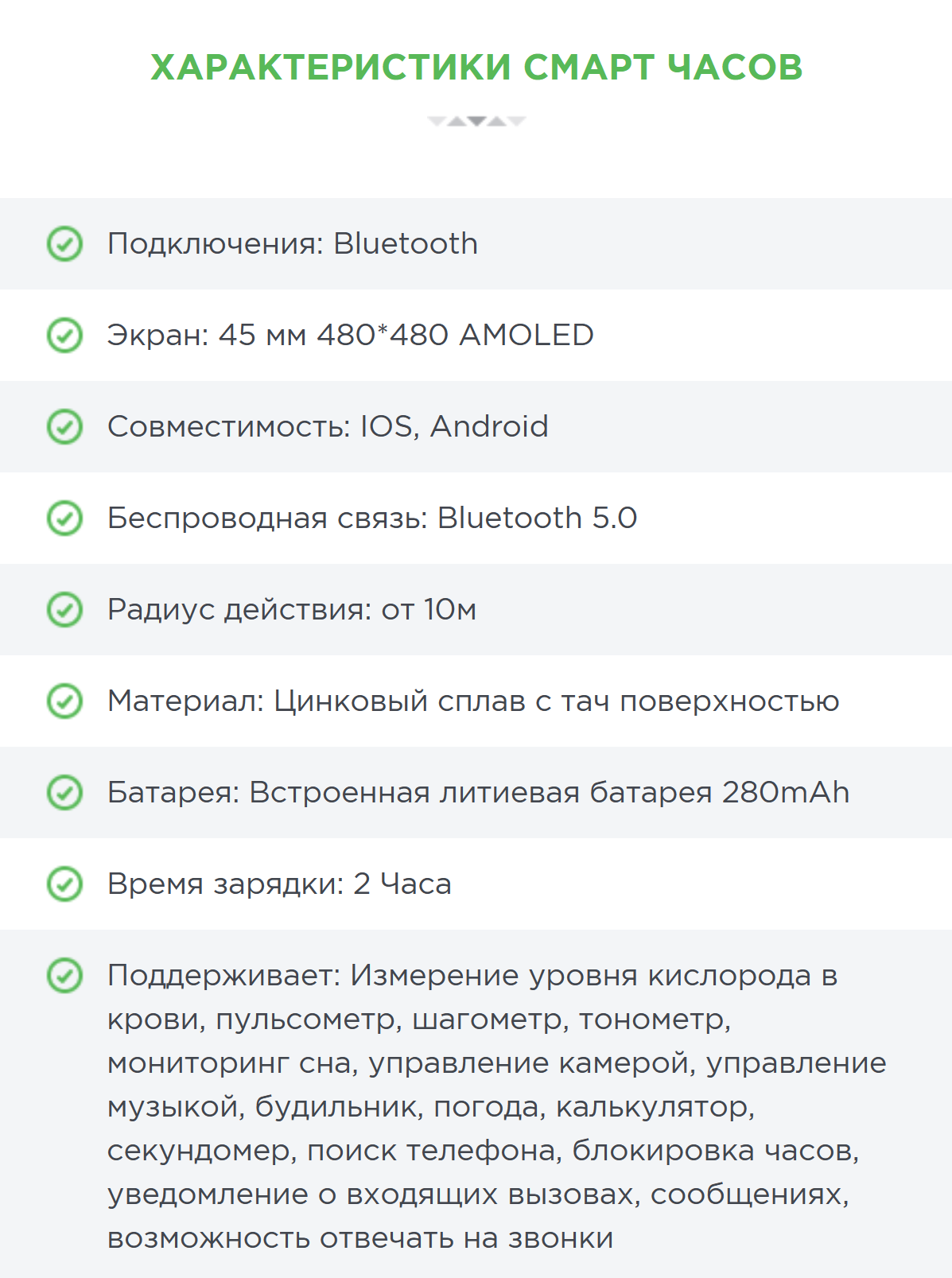Click the text Подключения: Bluetooth

(x=293, y=243)
